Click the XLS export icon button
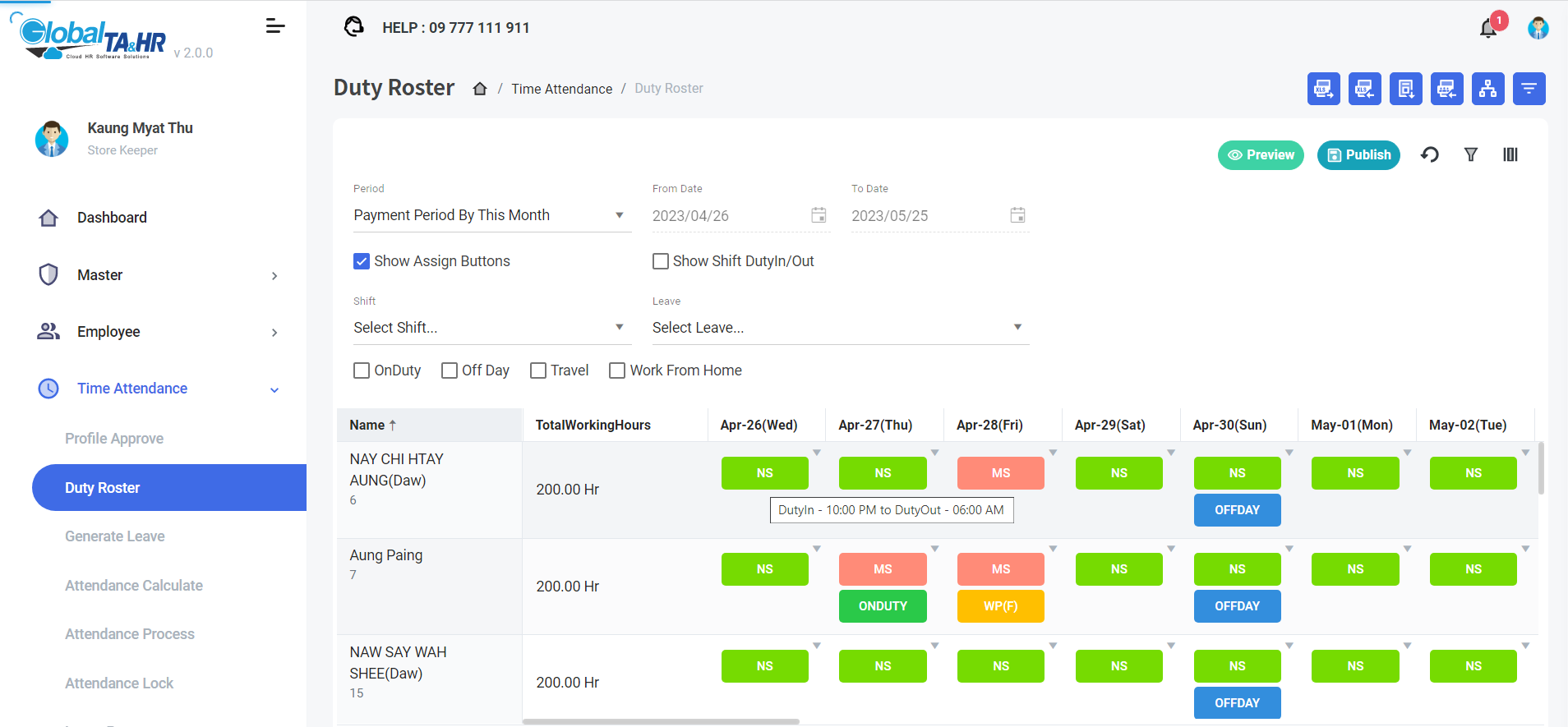 click(1323, 89)
